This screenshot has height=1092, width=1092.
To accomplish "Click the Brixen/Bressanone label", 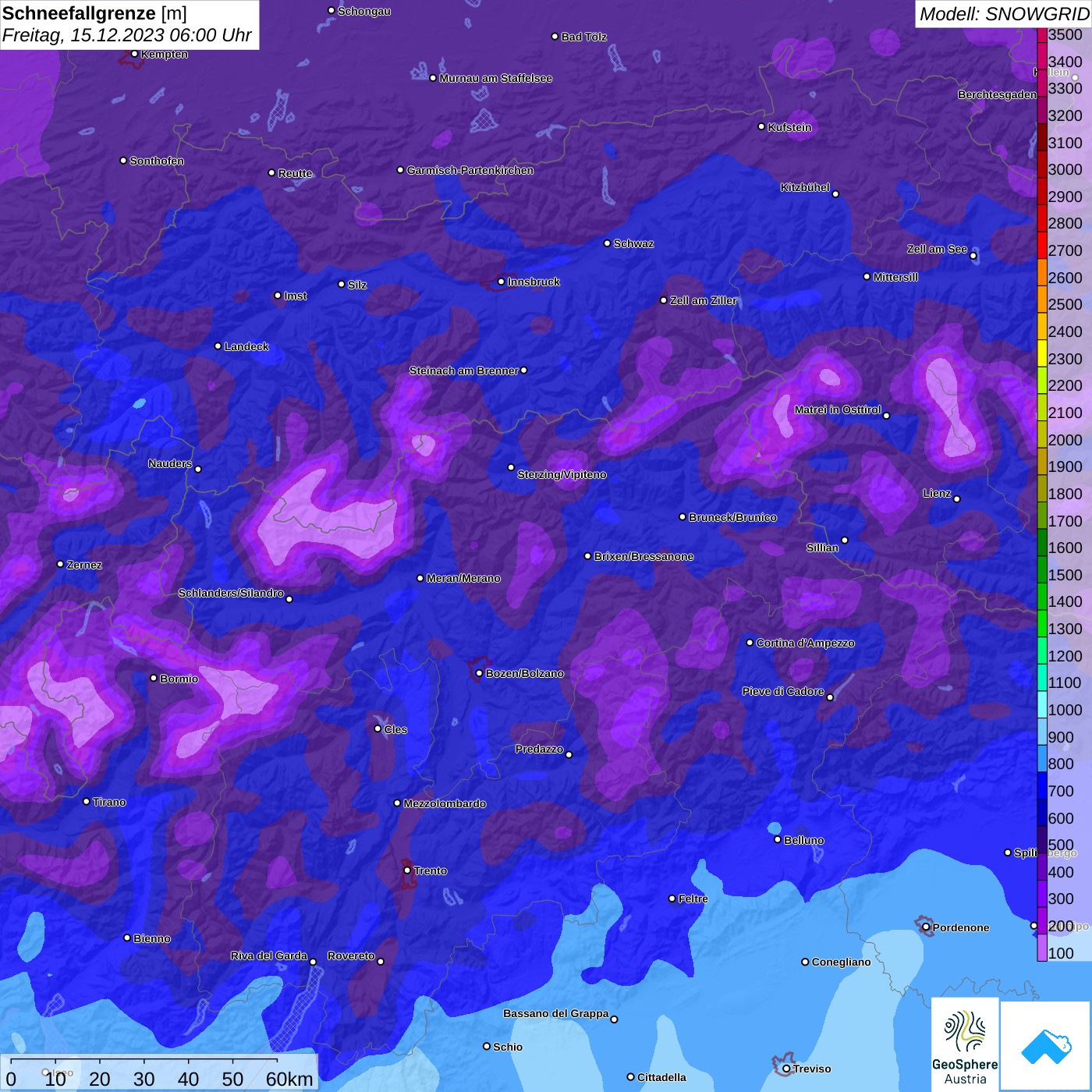I will 643,556.
